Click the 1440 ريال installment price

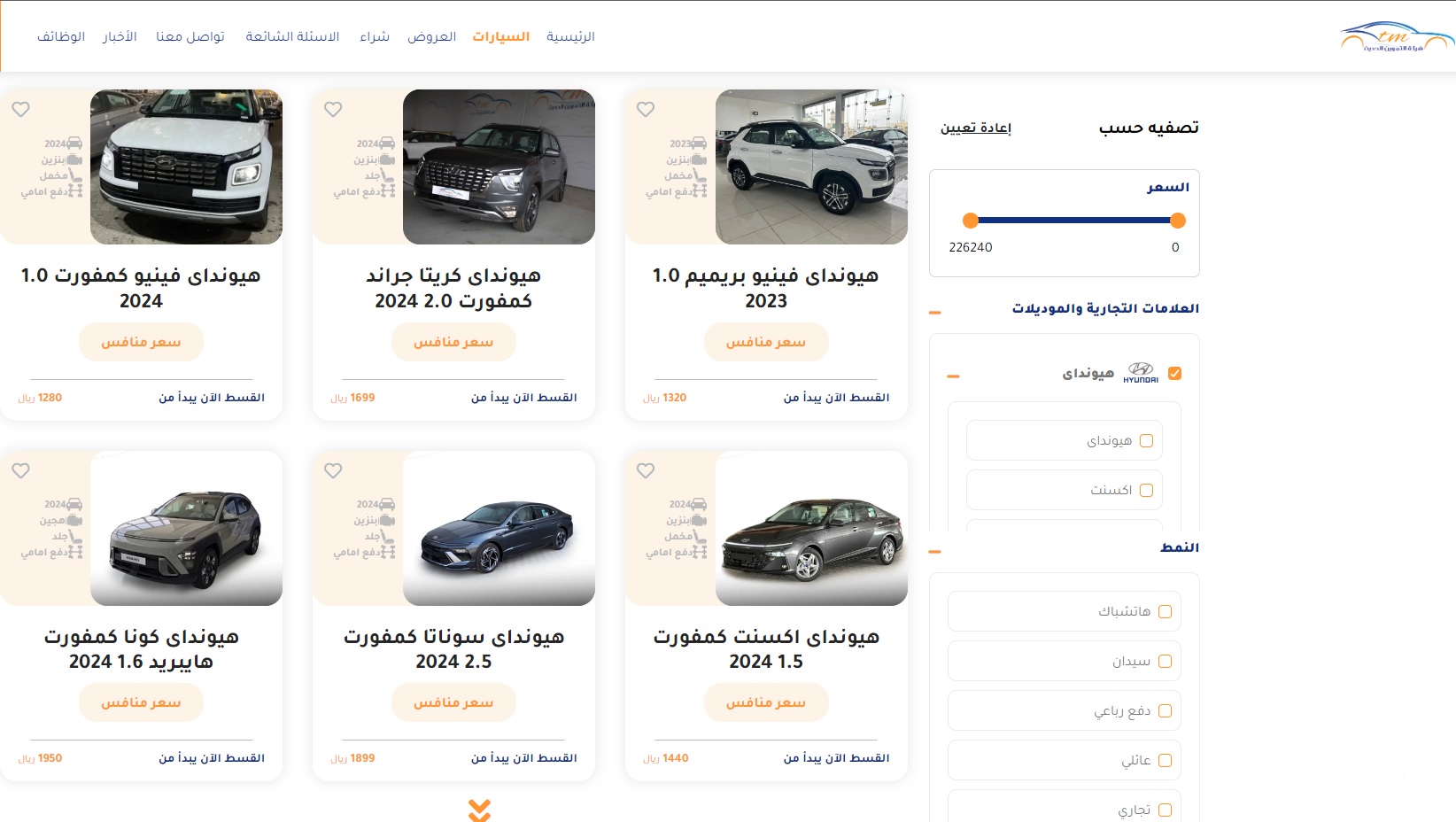tap(665, 758)
